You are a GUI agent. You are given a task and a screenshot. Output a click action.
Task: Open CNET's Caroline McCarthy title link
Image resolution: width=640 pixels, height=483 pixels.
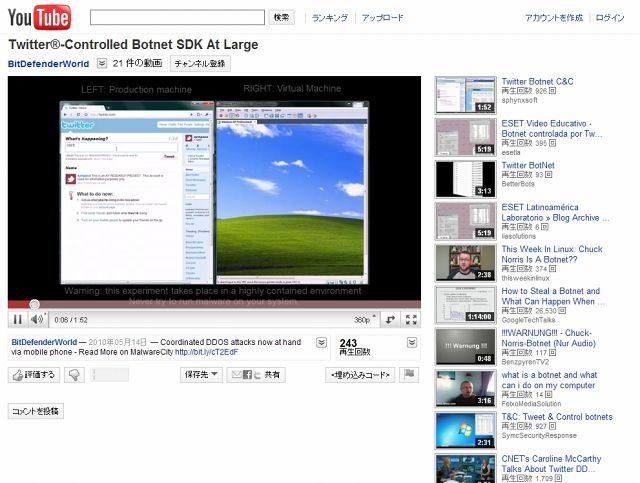[551, 464]
